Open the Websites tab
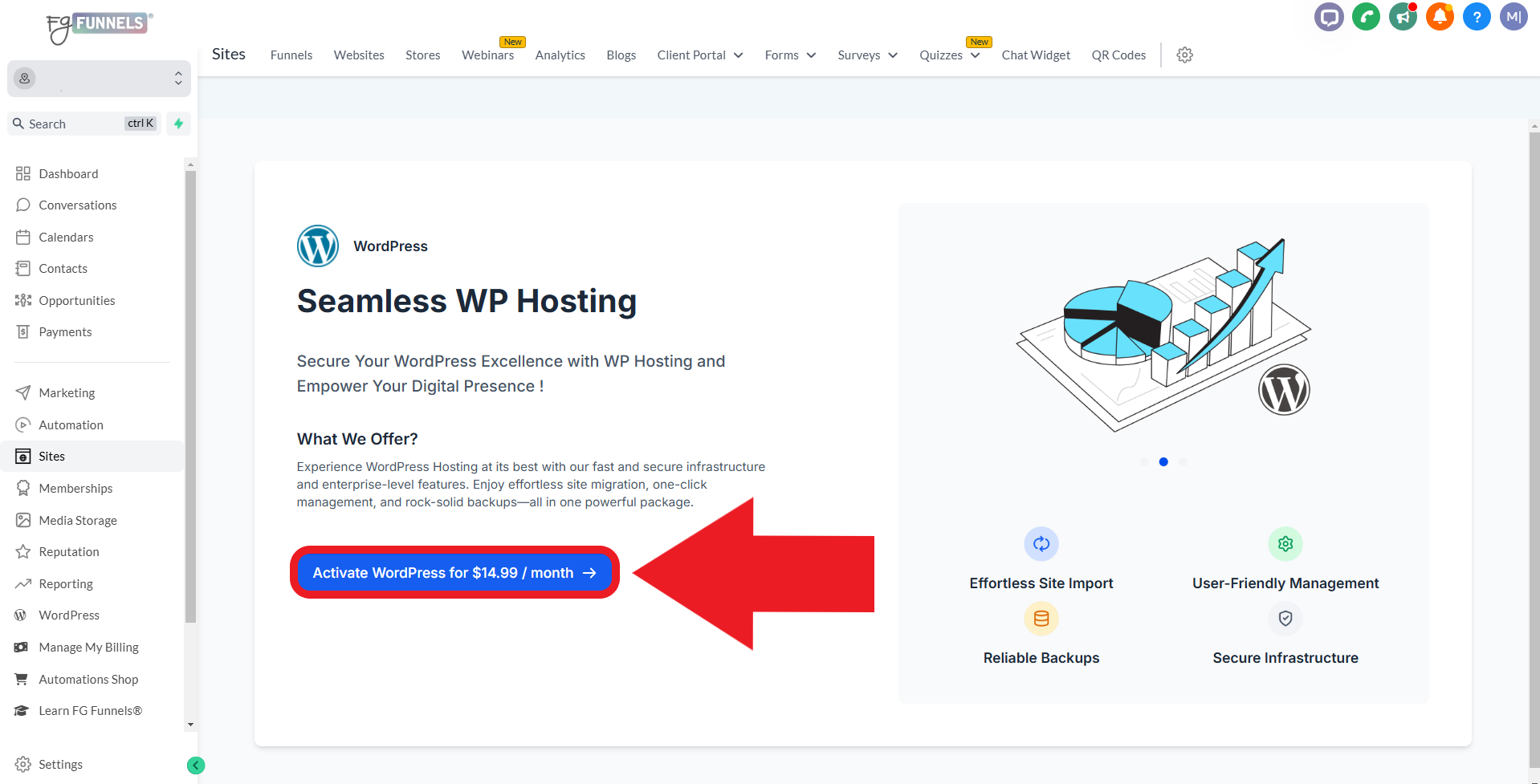This screenshot has height=784, width=1540. pyautogui.click(x=359, y=55)
